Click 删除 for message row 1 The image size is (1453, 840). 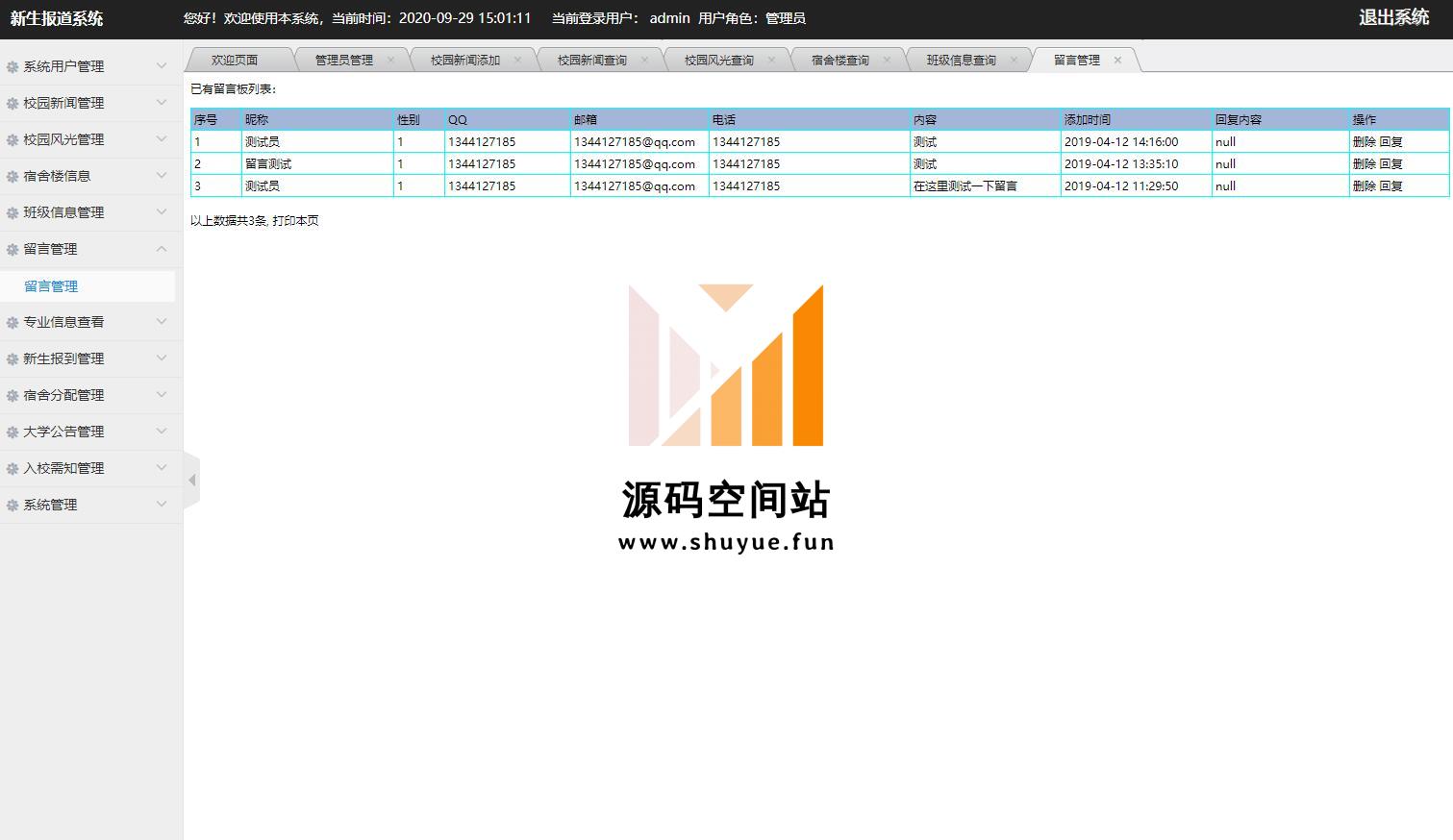[x=1364, y=141]
